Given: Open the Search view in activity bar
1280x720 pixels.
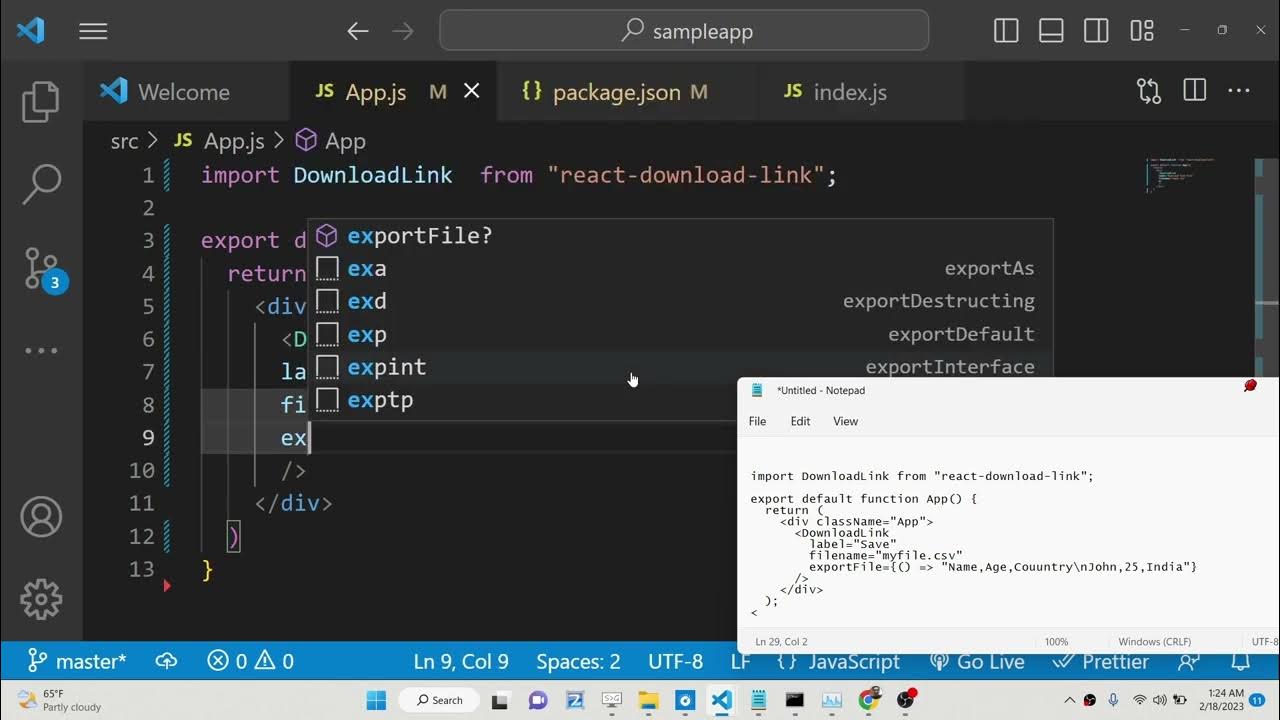Looking at the screenshot, I should pyautogui.click(x=41, y=185).
